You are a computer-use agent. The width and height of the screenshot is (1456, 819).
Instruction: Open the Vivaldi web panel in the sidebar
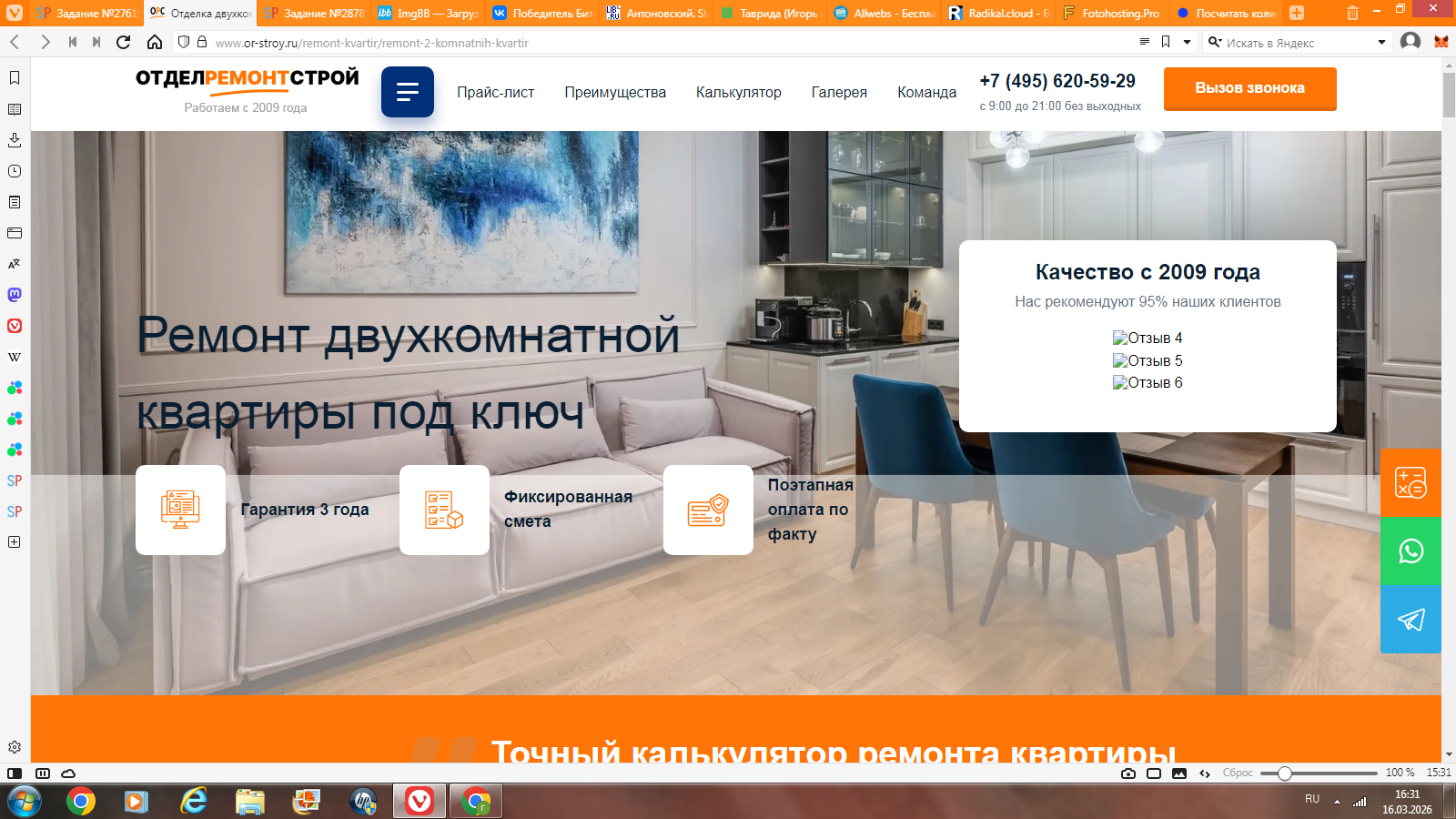(x=15, y=326)
